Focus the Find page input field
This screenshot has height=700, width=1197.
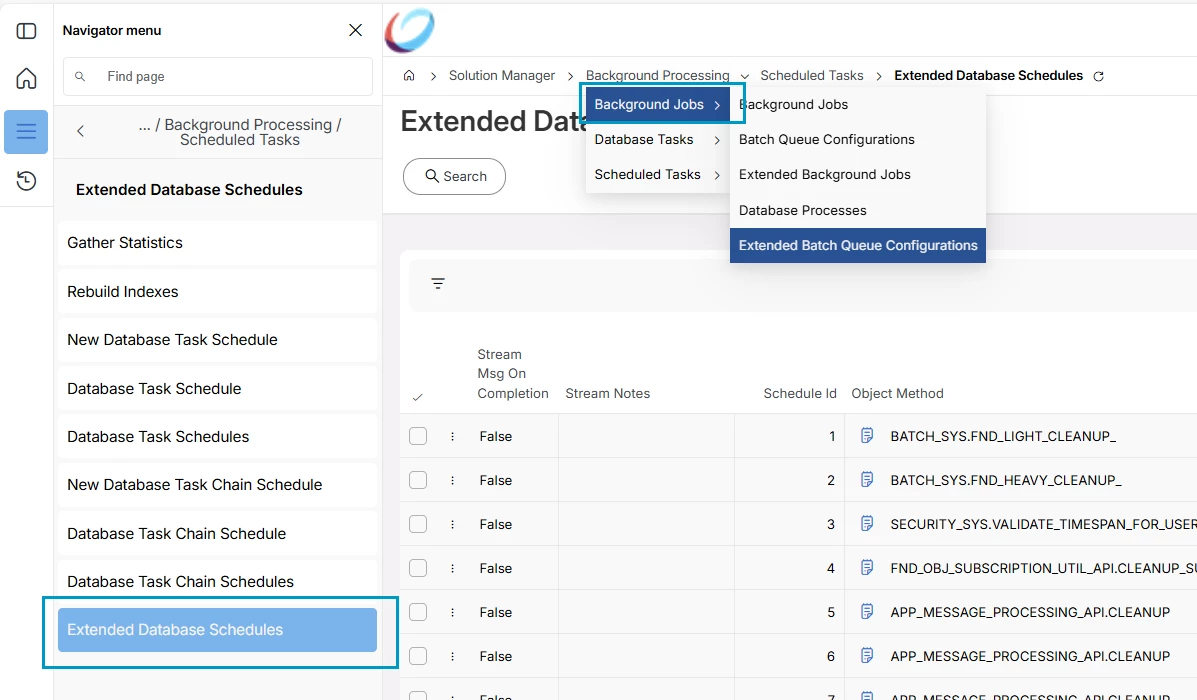pos(230,77)
